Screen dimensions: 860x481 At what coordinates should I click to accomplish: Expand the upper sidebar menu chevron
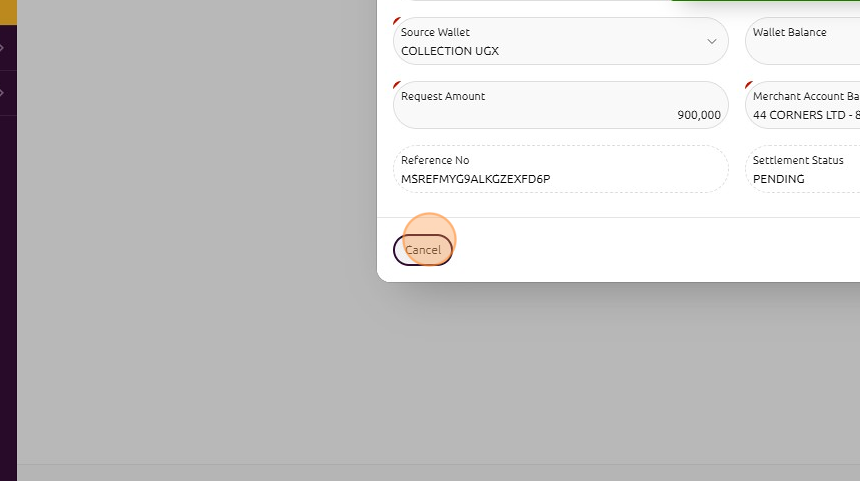(3, 47)
